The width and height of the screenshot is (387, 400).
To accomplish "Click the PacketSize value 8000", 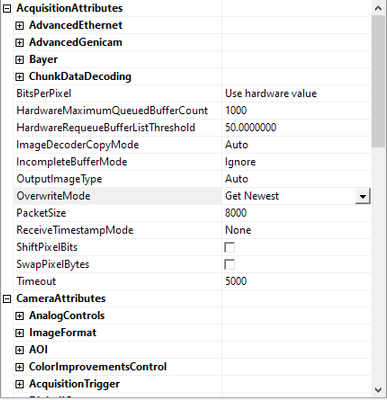I will (x=236, y=213).
